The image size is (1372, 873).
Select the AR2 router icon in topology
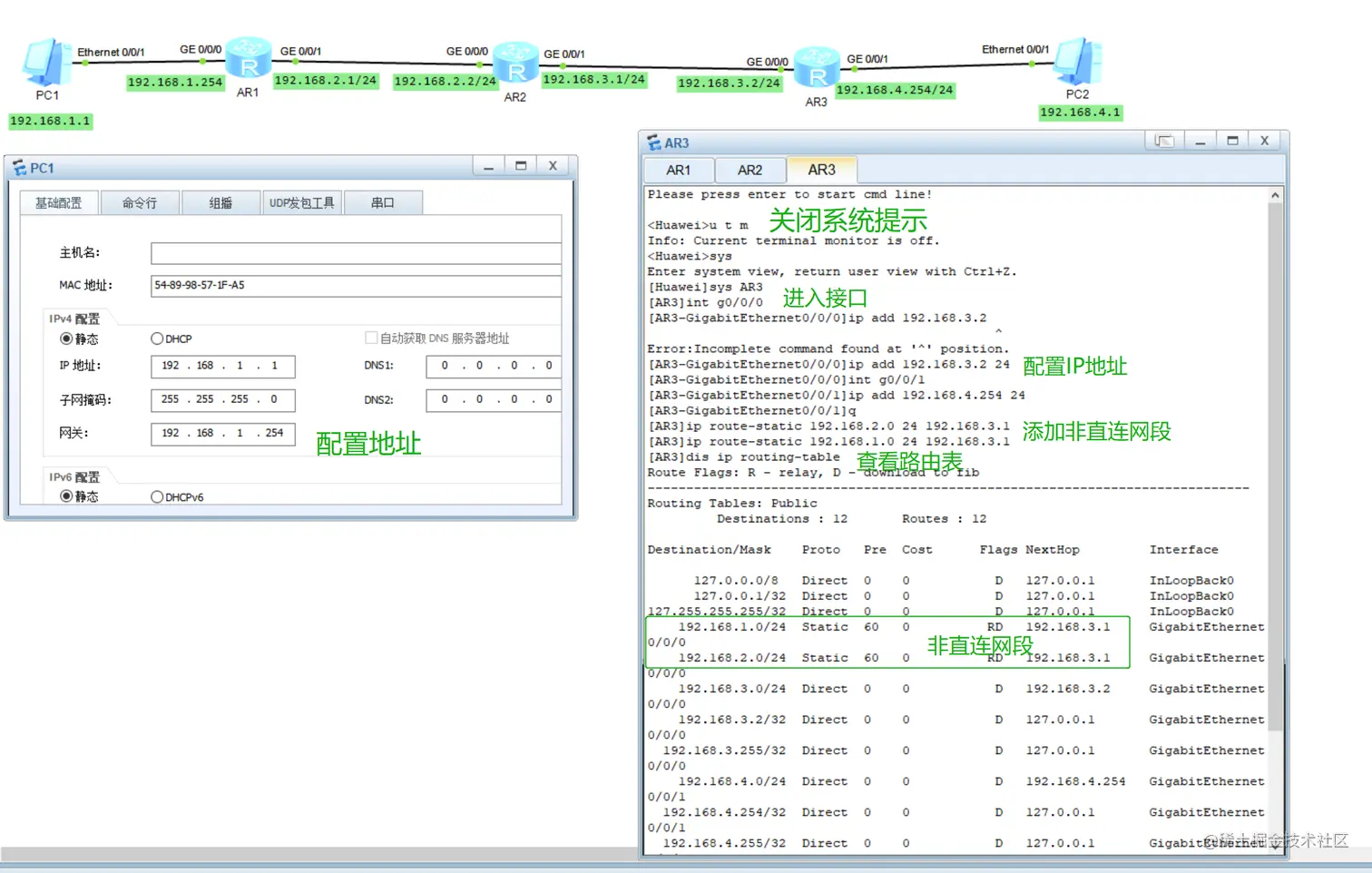click(515, 64)
